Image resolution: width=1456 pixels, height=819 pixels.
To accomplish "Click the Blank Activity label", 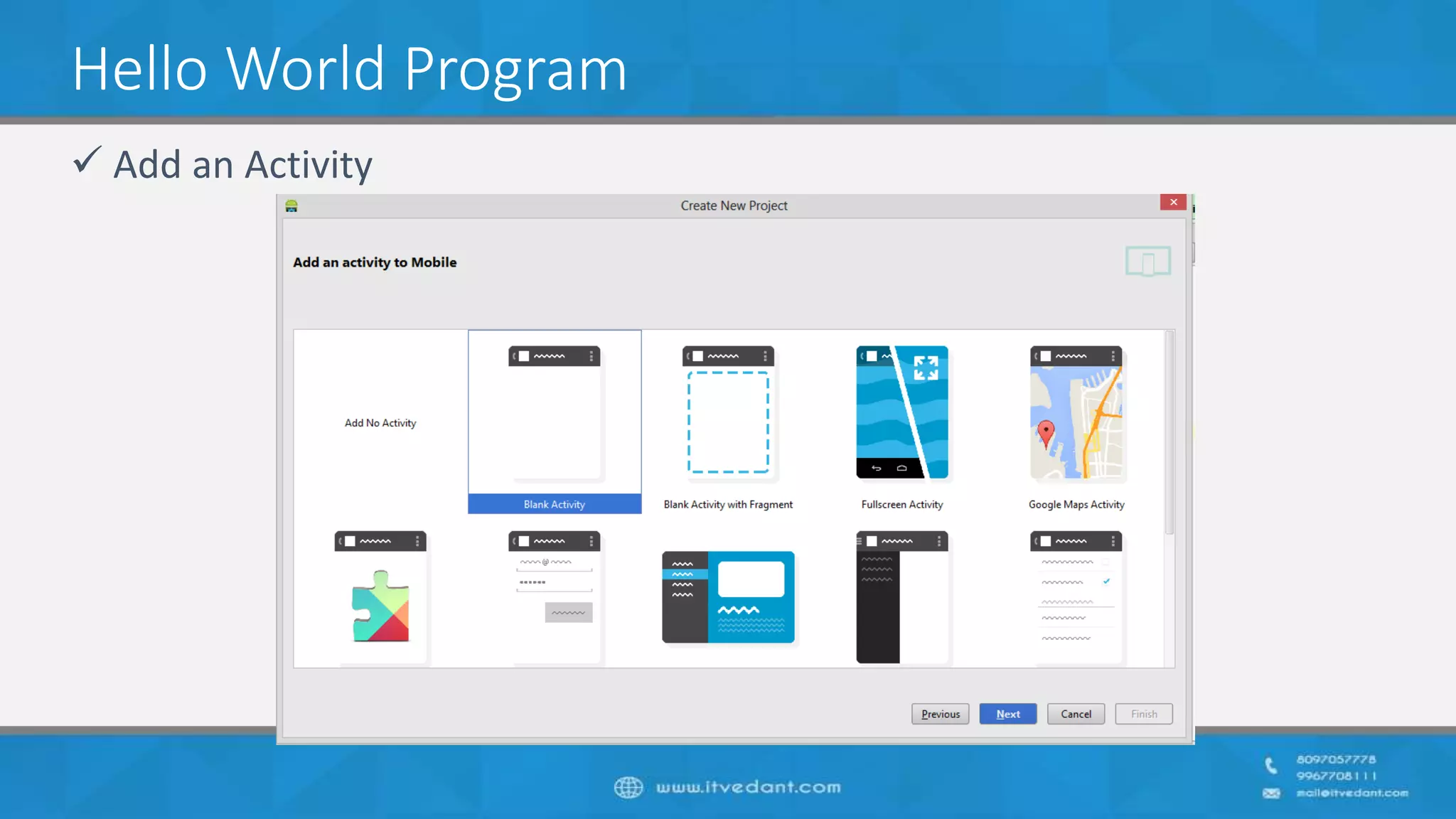I will pyautogui.click(x=555, y=504).
